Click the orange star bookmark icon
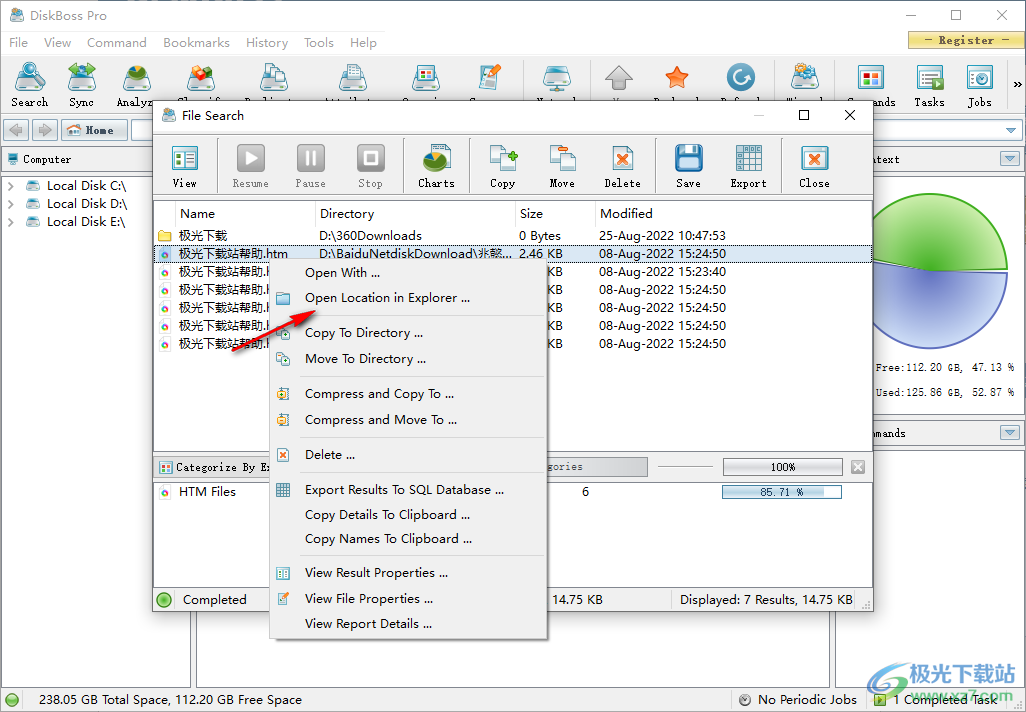The image size is (1026, 712). click(677, 79)
